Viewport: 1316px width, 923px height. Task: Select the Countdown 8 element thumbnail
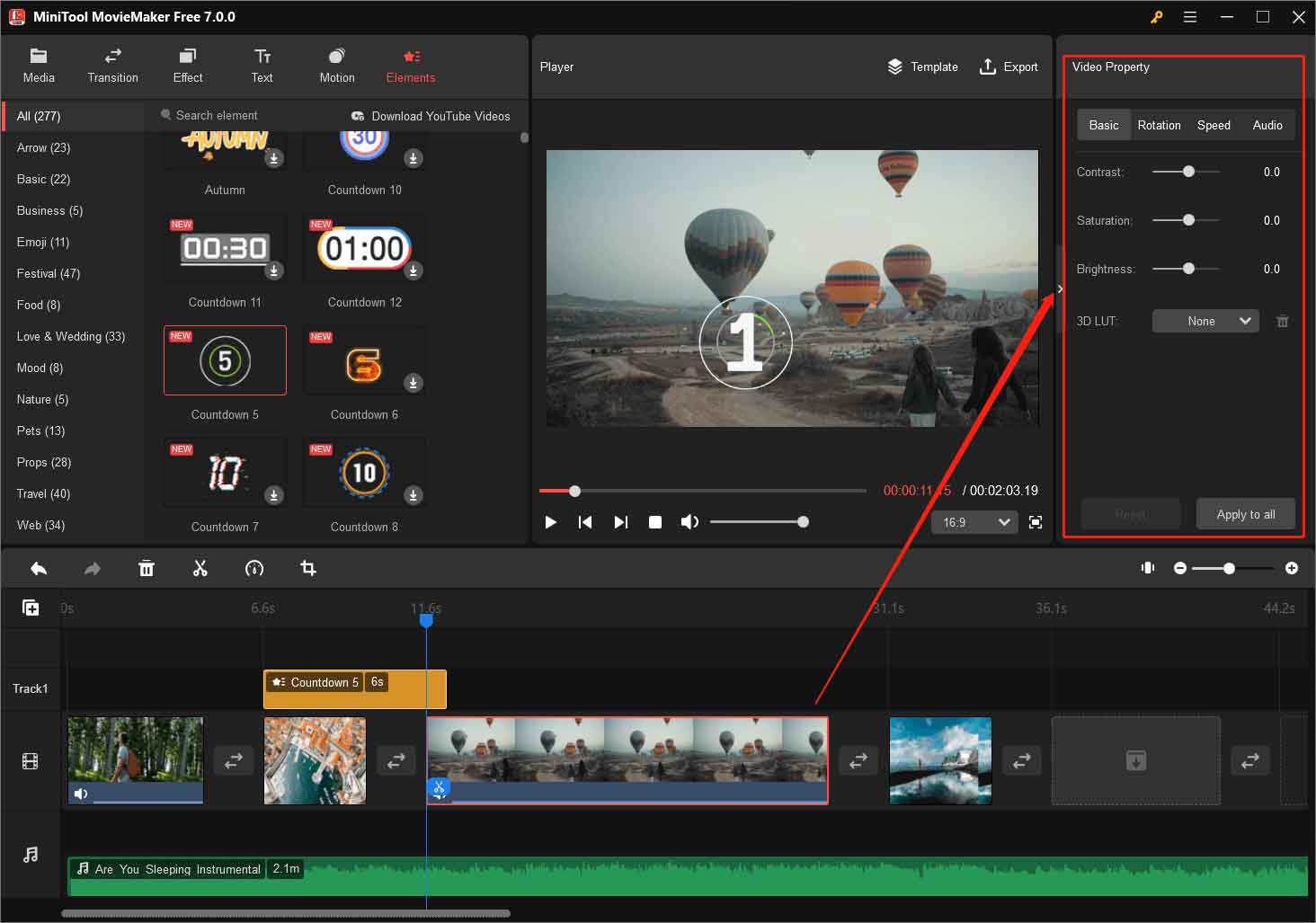click(364, 473)
